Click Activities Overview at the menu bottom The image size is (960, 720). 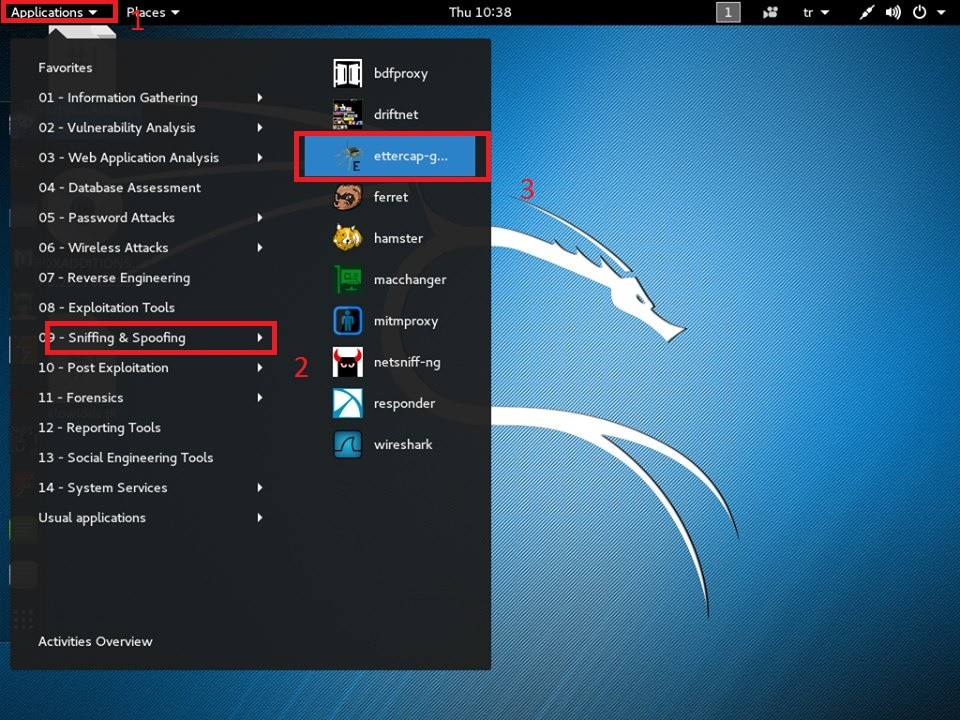tap(96, 641)
